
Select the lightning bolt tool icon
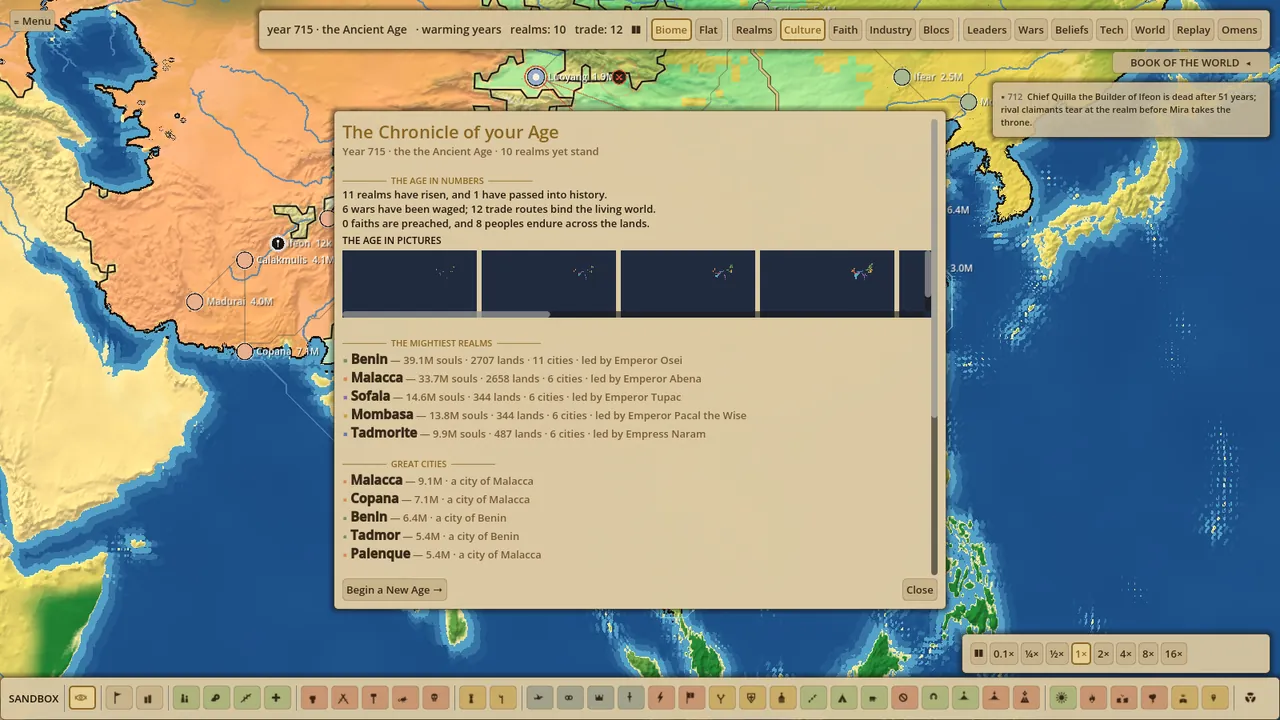tap(660, 698)
